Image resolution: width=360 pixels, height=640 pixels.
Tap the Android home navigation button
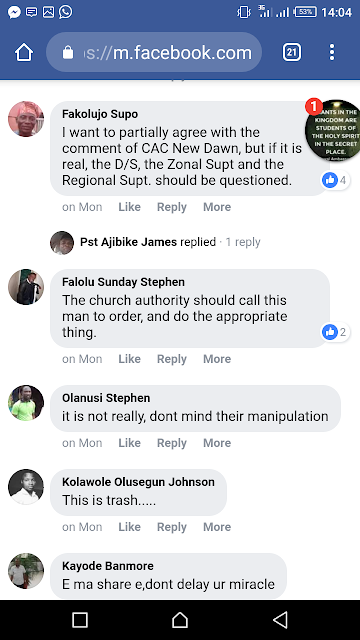point(180,620)
